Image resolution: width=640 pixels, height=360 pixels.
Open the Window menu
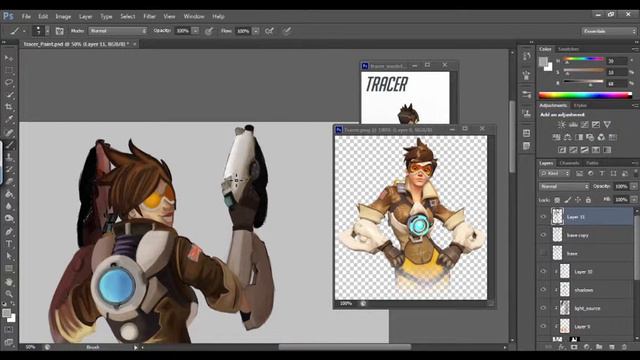[194, 16]
